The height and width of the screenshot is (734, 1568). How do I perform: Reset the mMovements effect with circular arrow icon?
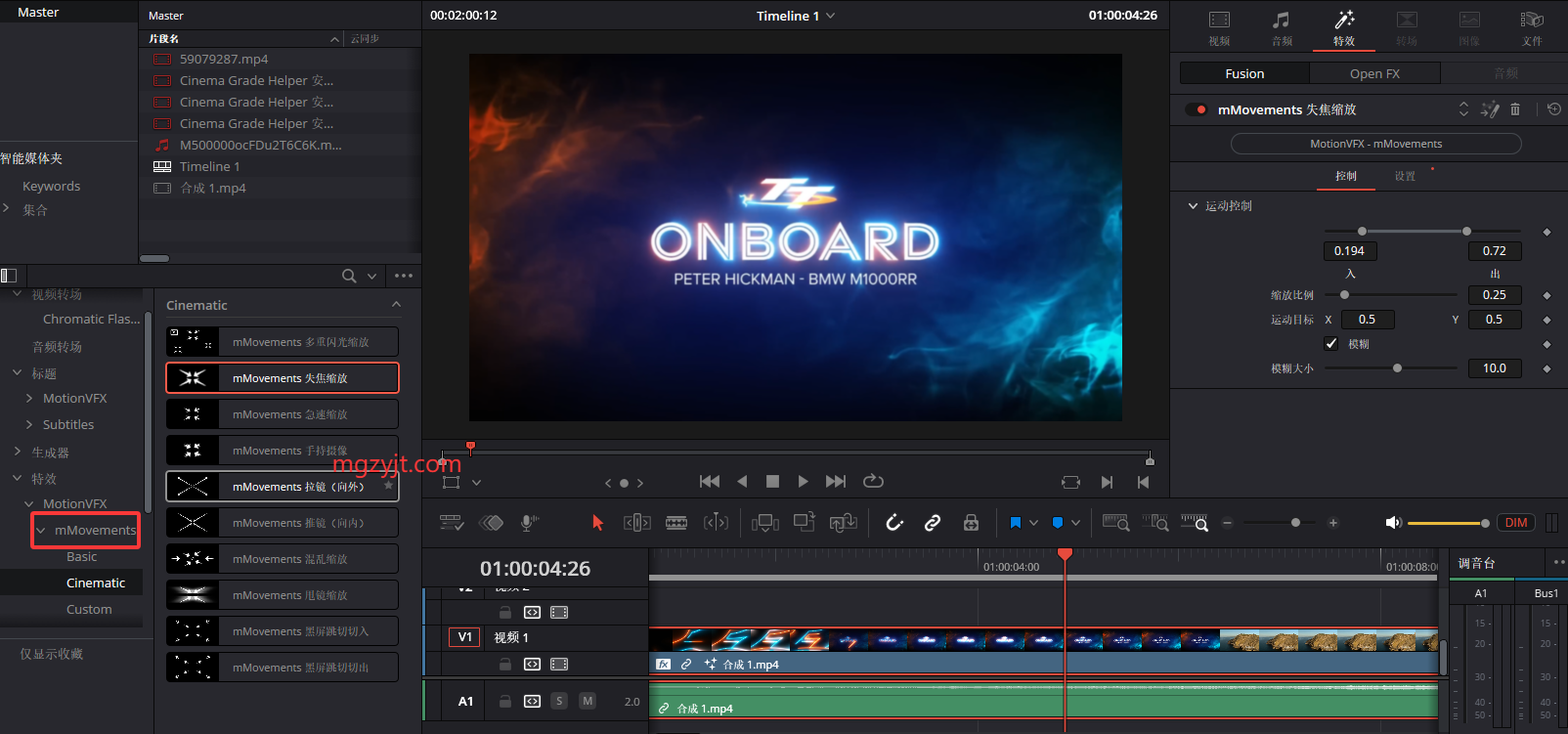pyautogui.click(x=1554, y=109)
